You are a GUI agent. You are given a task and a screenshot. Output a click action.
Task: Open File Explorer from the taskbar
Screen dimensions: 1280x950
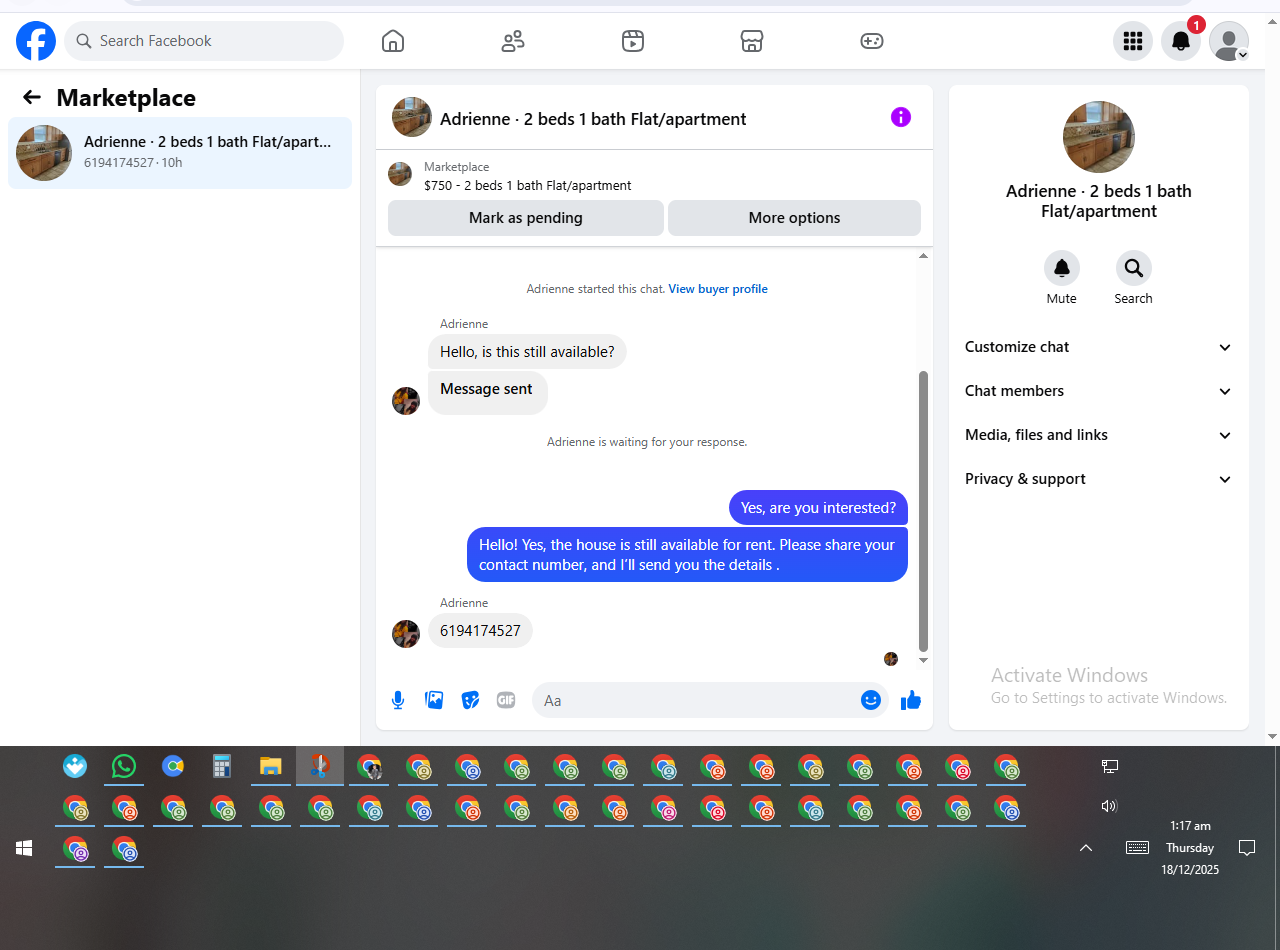coord(271,767)
